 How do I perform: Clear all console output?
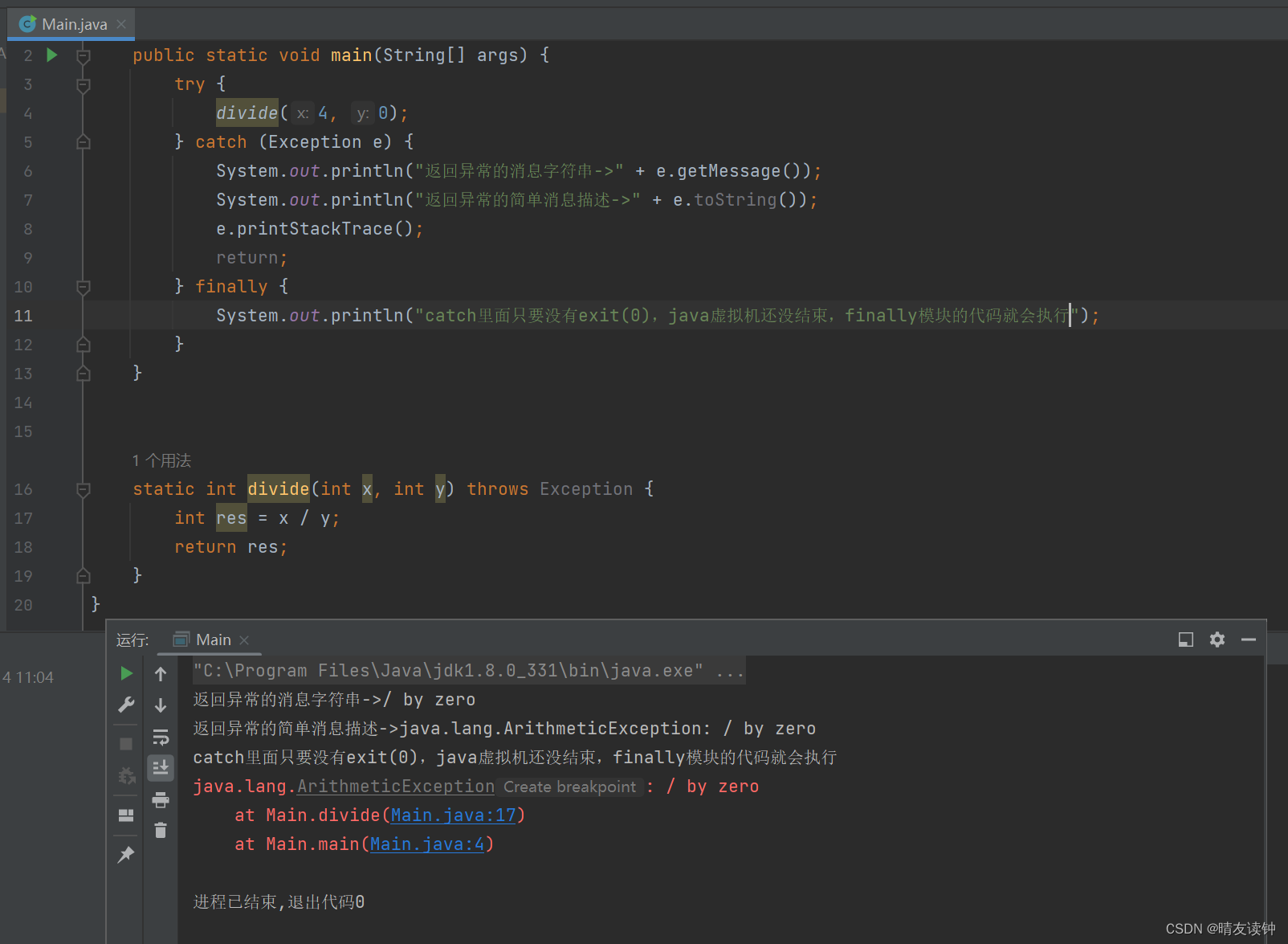(161, 830)
